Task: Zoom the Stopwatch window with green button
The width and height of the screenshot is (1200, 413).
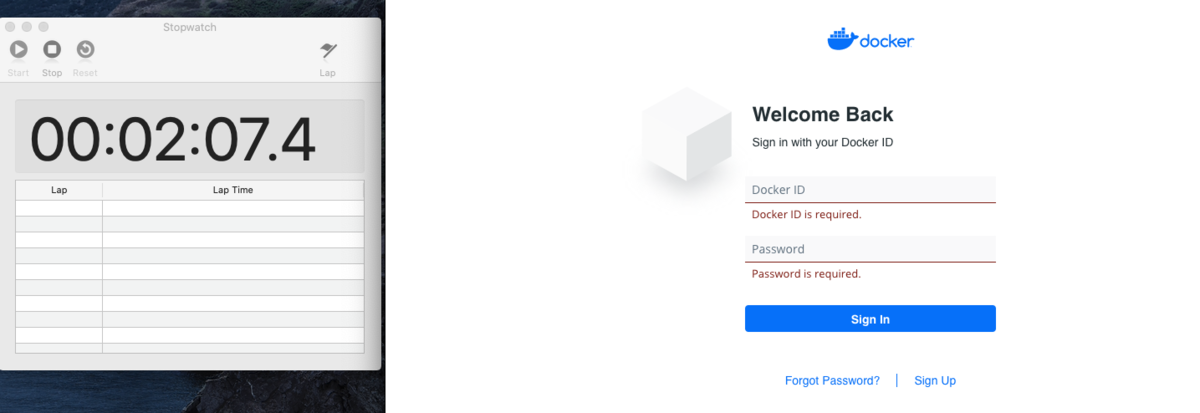Action: (x=44, y=27)
